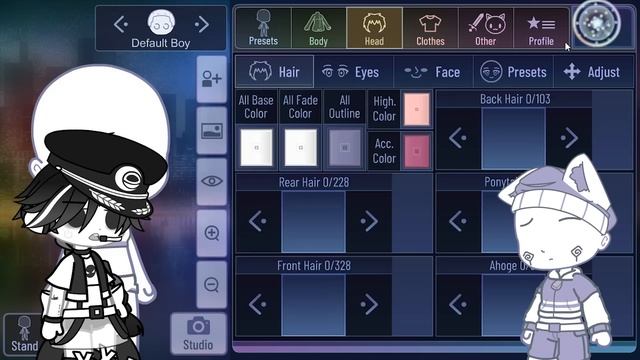The image size is (640, 360).
Task: Open the Body category tab
Action: [318, 28]
